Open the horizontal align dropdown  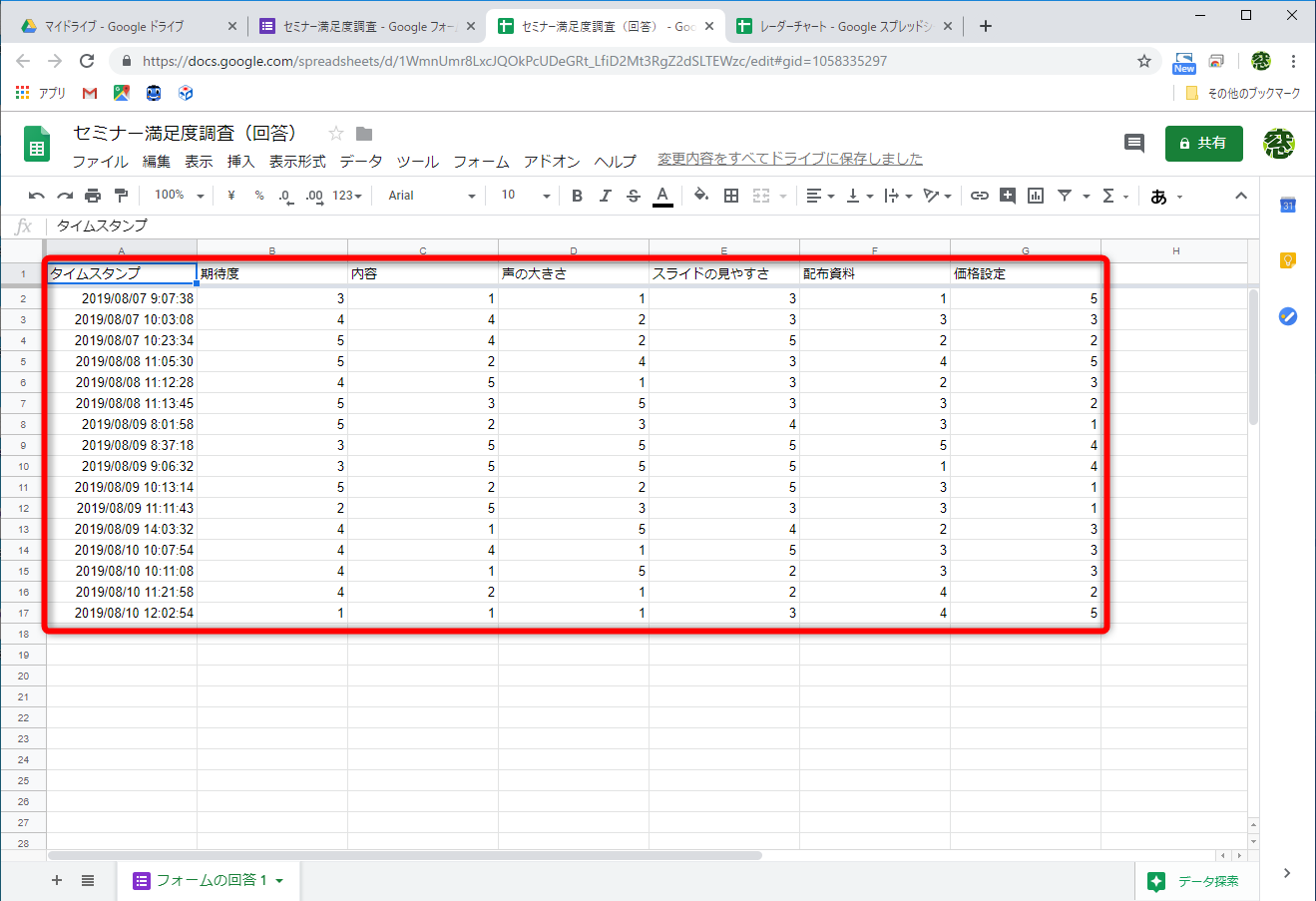820,196
